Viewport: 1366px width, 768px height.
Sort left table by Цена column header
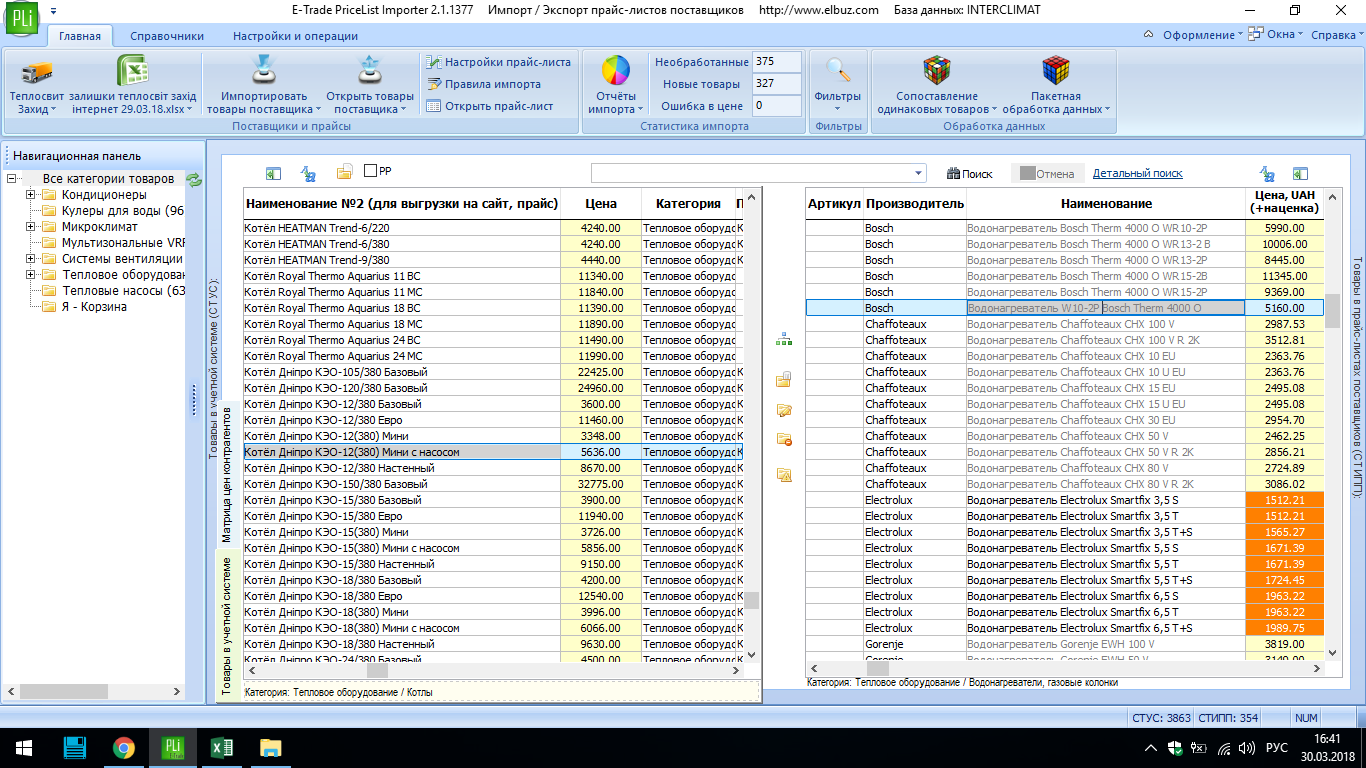[601, 203]
